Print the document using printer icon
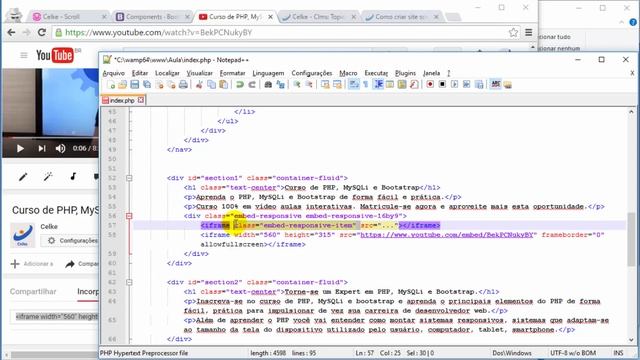The width and height of the screenshot is (640, 360). tap(183, 84)
